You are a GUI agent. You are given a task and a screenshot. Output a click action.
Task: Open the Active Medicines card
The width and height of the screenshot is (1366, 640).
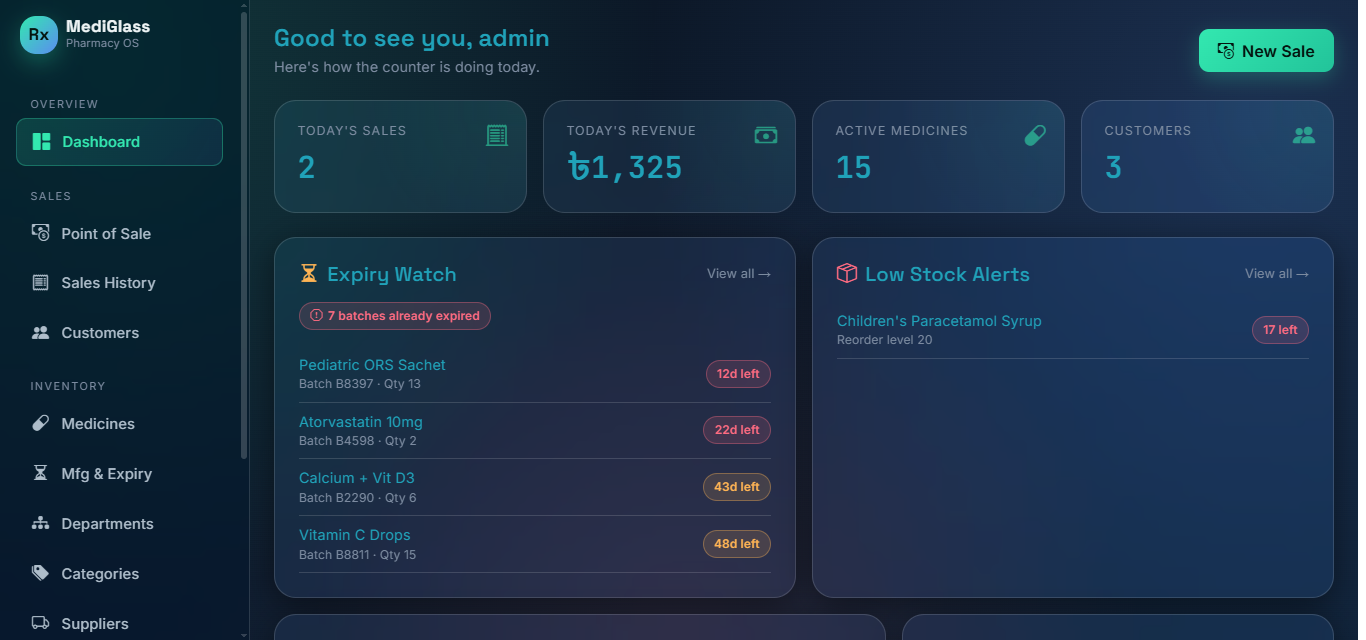pos(938,156)
